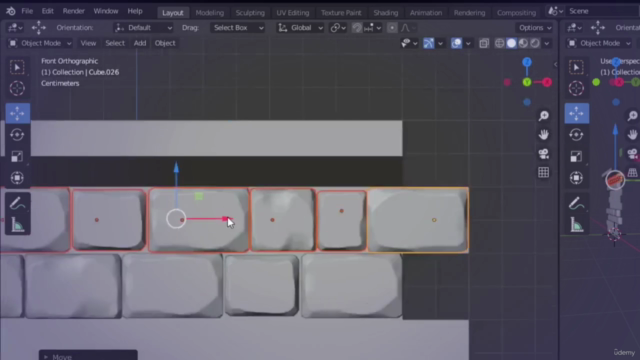Viewport: 640px width, 360px height.
Task: Open editor type dropdown in left viewport
Action: pos(15,28)
